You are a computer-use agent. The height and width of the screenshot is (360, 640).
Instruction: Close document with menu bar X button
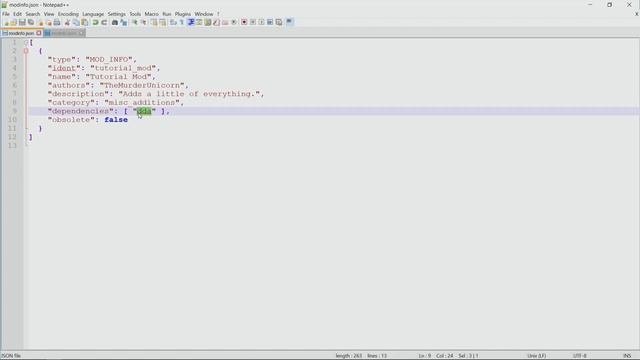636,14
